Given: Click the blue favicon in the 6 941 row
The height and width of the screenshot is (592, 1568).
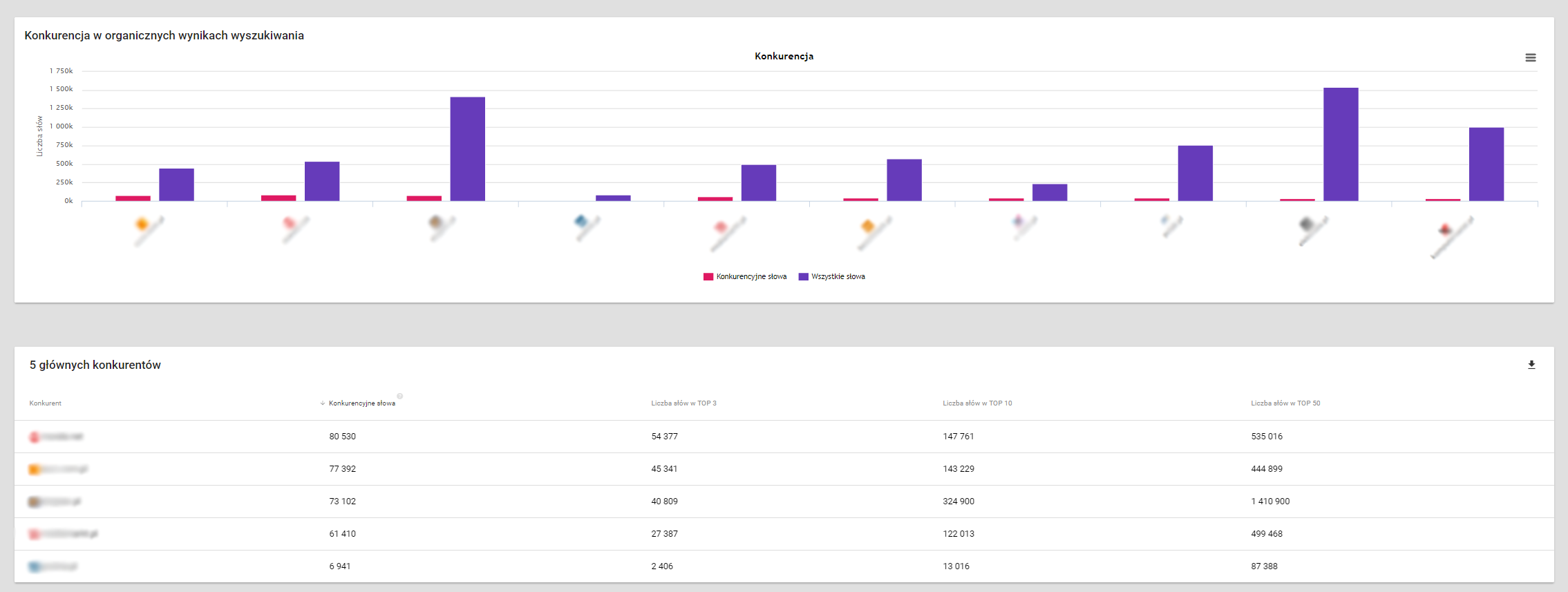Looking at the screenshot, I should click(x=34, y=567).
